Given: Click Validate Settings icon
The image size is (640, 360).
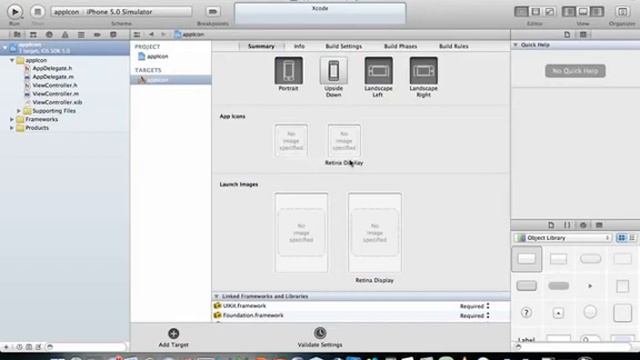Looking at the screenshot, I should pyautogui.click(x=320, y=333).
